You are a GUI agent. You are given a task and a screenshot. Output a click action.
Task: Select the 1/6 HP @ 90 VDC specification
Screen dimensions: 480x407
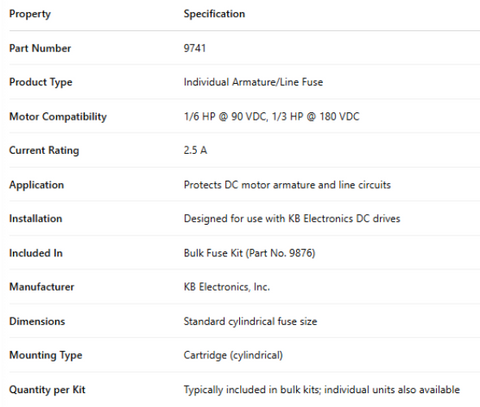point(226,117)
